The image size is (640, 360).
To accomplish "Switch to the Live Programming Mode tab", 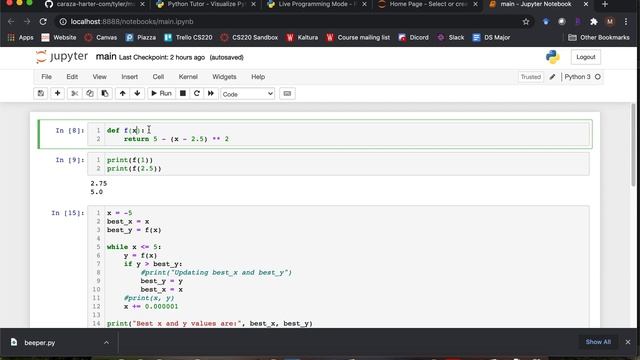I will click(x=316, y=4).
